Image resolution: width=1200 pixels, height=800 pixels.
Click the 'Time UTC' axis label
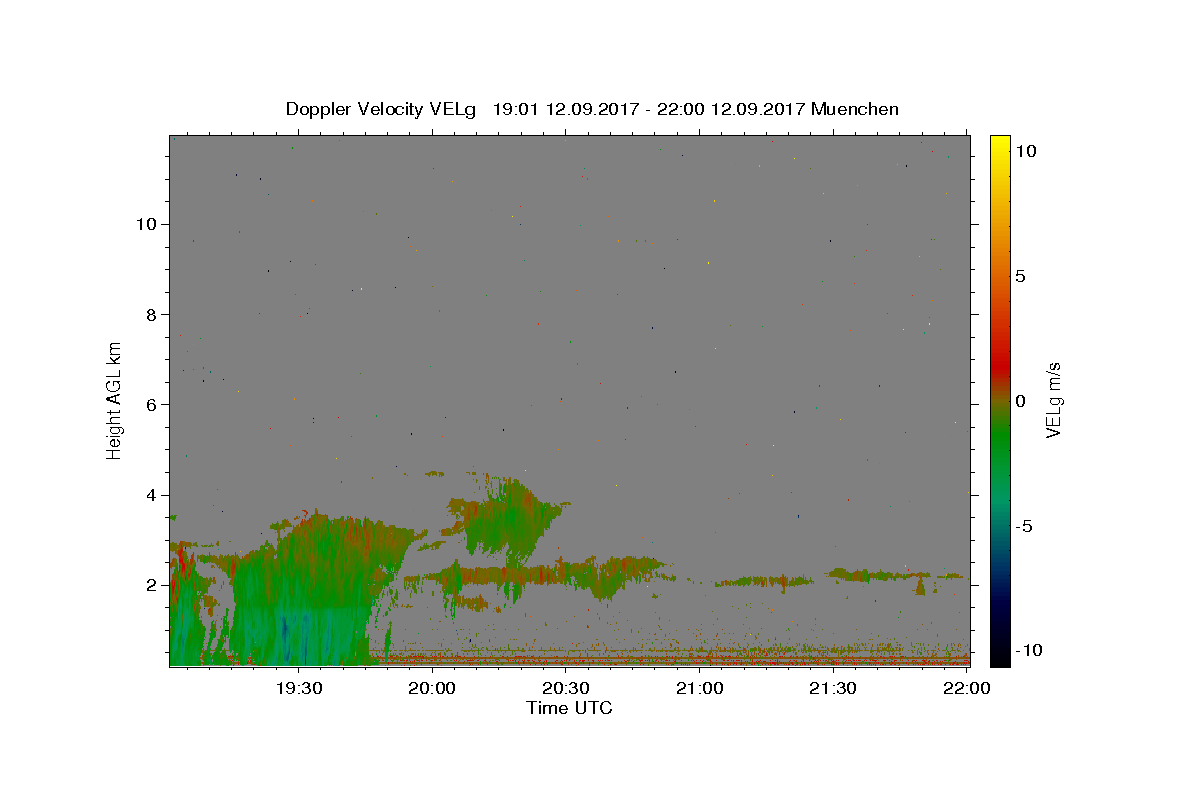[569, 708]
